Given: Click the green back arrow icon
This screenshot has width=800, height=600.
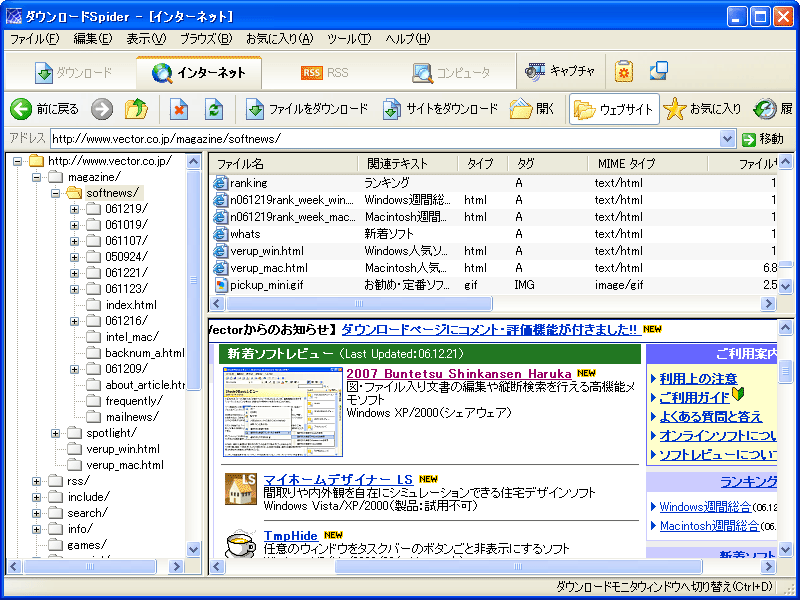Looking at the screenshot, I should pos(21,109).
